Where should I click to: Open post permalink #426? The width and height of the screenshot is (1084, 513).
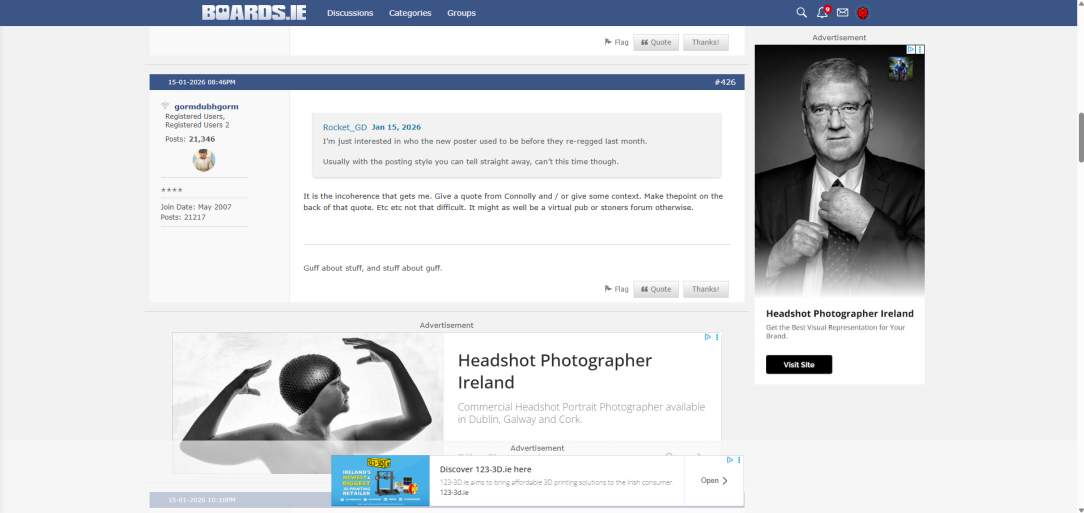coord(725,82)
